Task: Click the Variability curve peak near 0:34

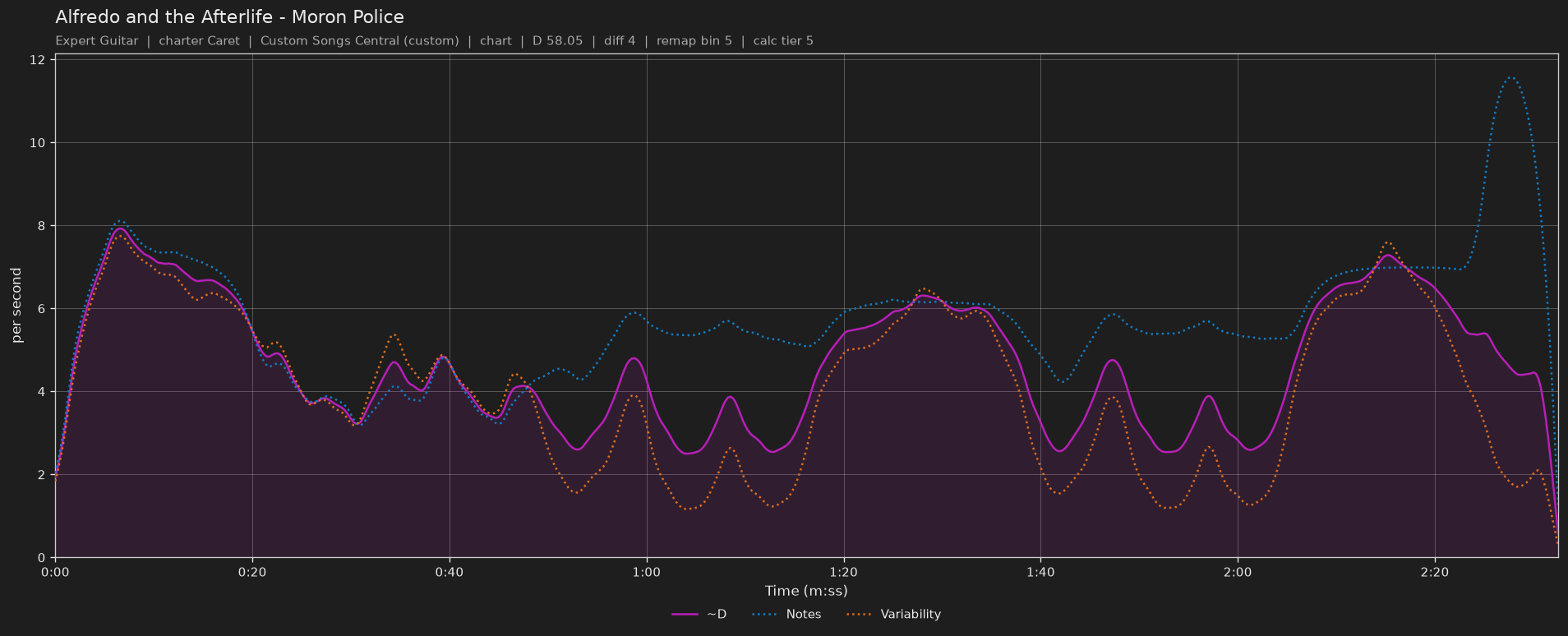Action: point(394,334)
